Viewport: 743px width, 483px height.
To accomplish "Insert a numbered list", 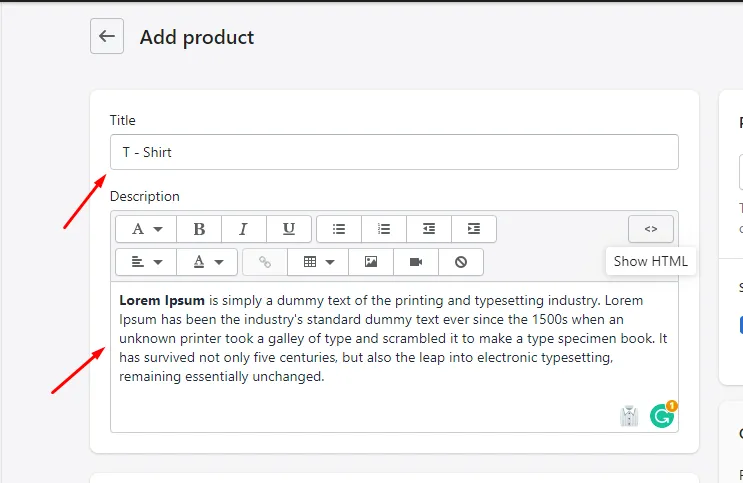I will [384, 229].
